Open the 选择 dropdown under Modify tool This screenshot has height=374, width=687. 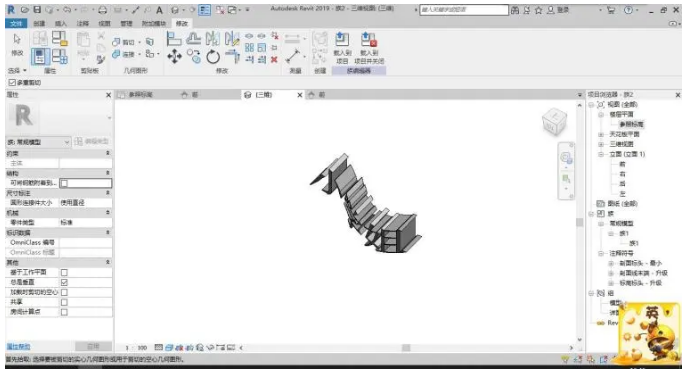pos(17,71)
